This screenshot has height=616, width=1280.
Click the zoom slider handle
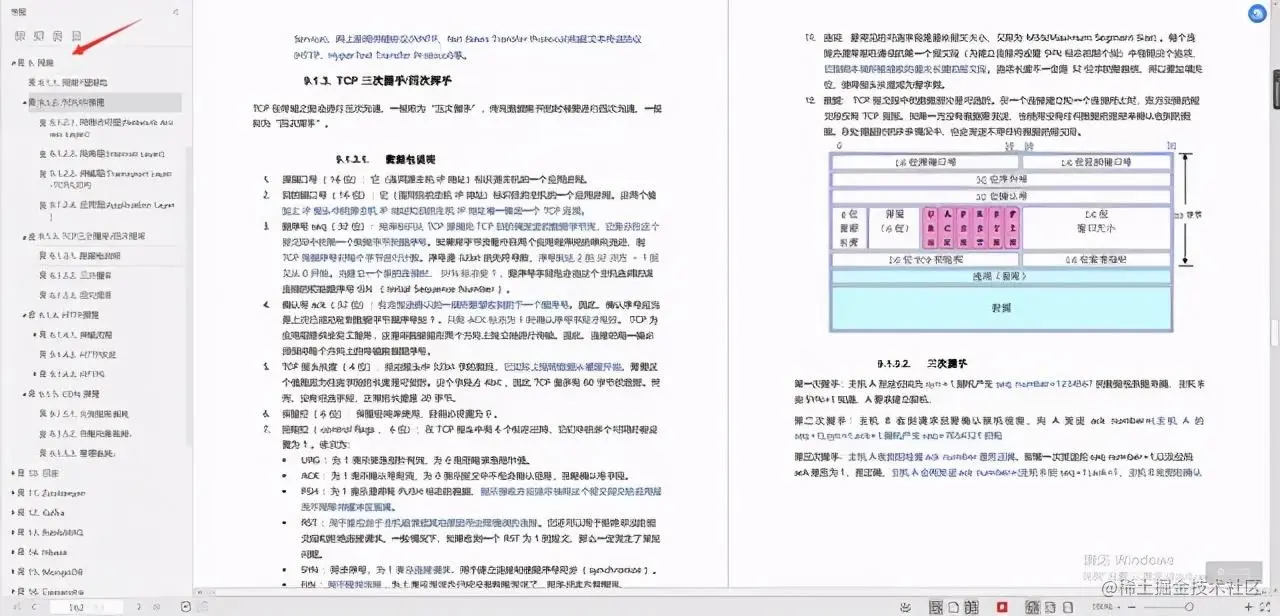click(x=1189, y=606)
